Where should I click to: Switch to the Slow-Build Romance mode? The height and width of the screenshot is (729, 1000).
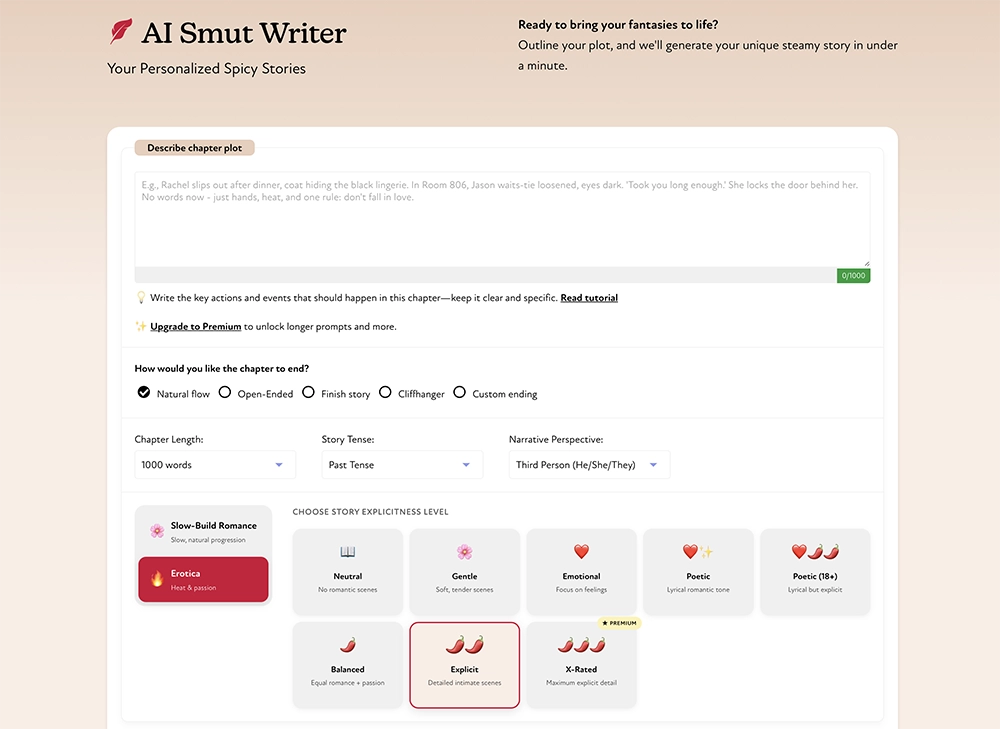(x=204, y=531)
